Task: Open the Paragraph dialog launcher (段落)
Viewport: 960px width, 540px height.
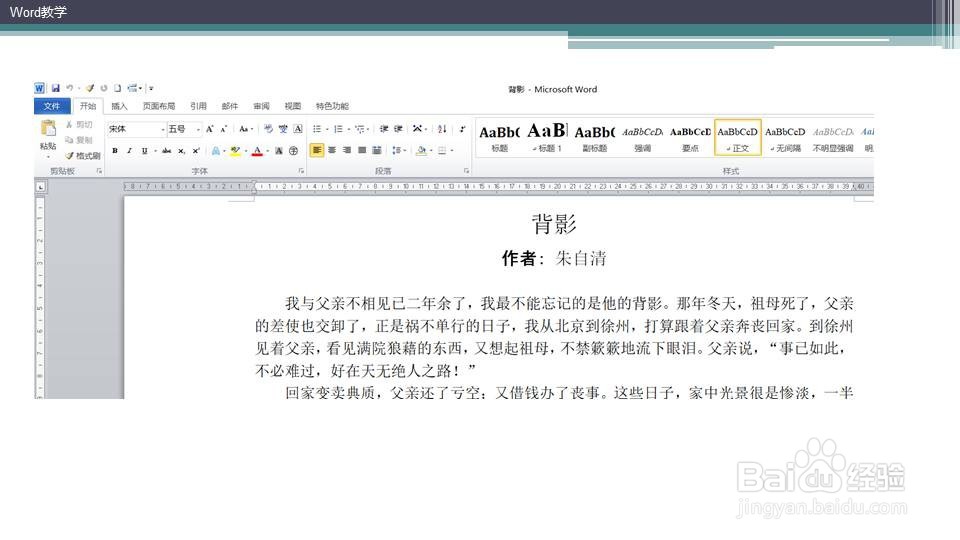Action: (x=467, y=171)
